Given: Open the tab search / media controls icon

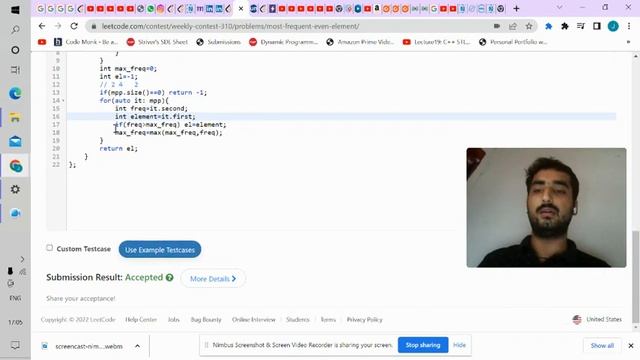Looking at the screenshot, I should coord(580,26).
